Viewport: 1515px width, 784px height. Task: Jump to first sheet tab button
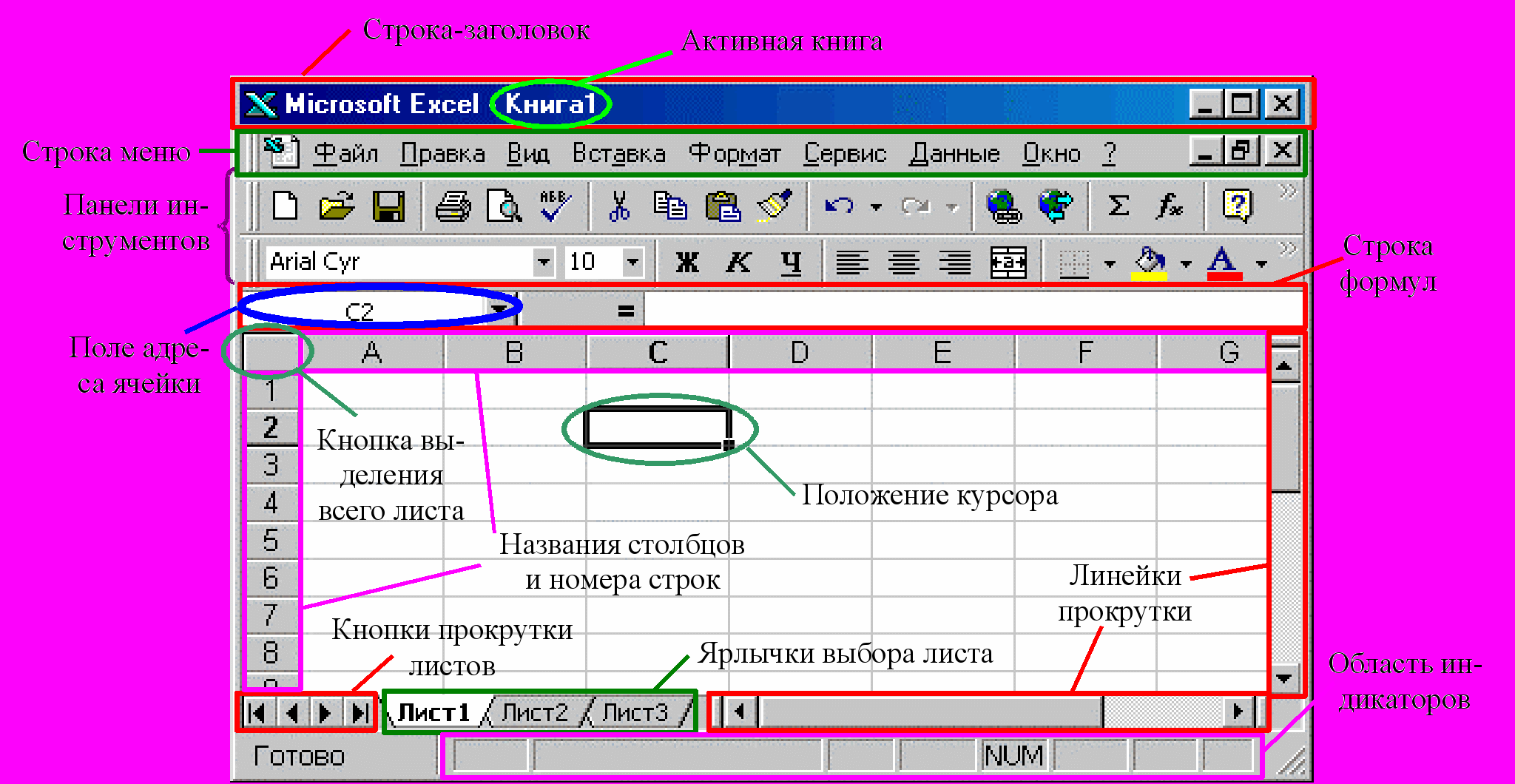coord(257,713)
